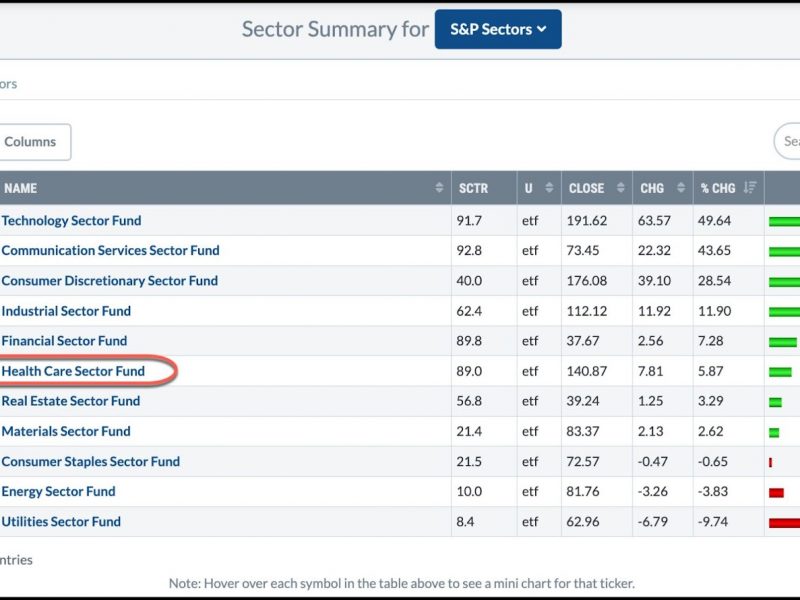Image resolution: width=800 pixels, height=600 pixels.
Task: Click the CHG column sort arrows
Action: (681, 188)
